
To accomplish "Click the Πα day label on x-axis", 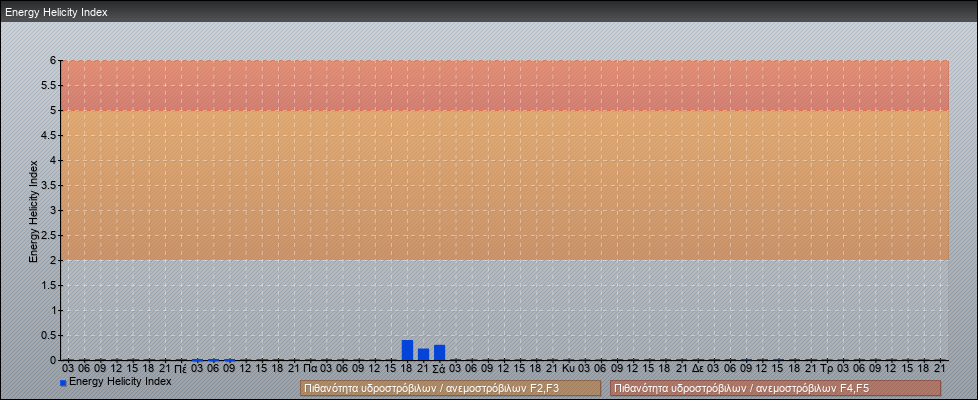I will pyautogui.click(x=311, y=369).
